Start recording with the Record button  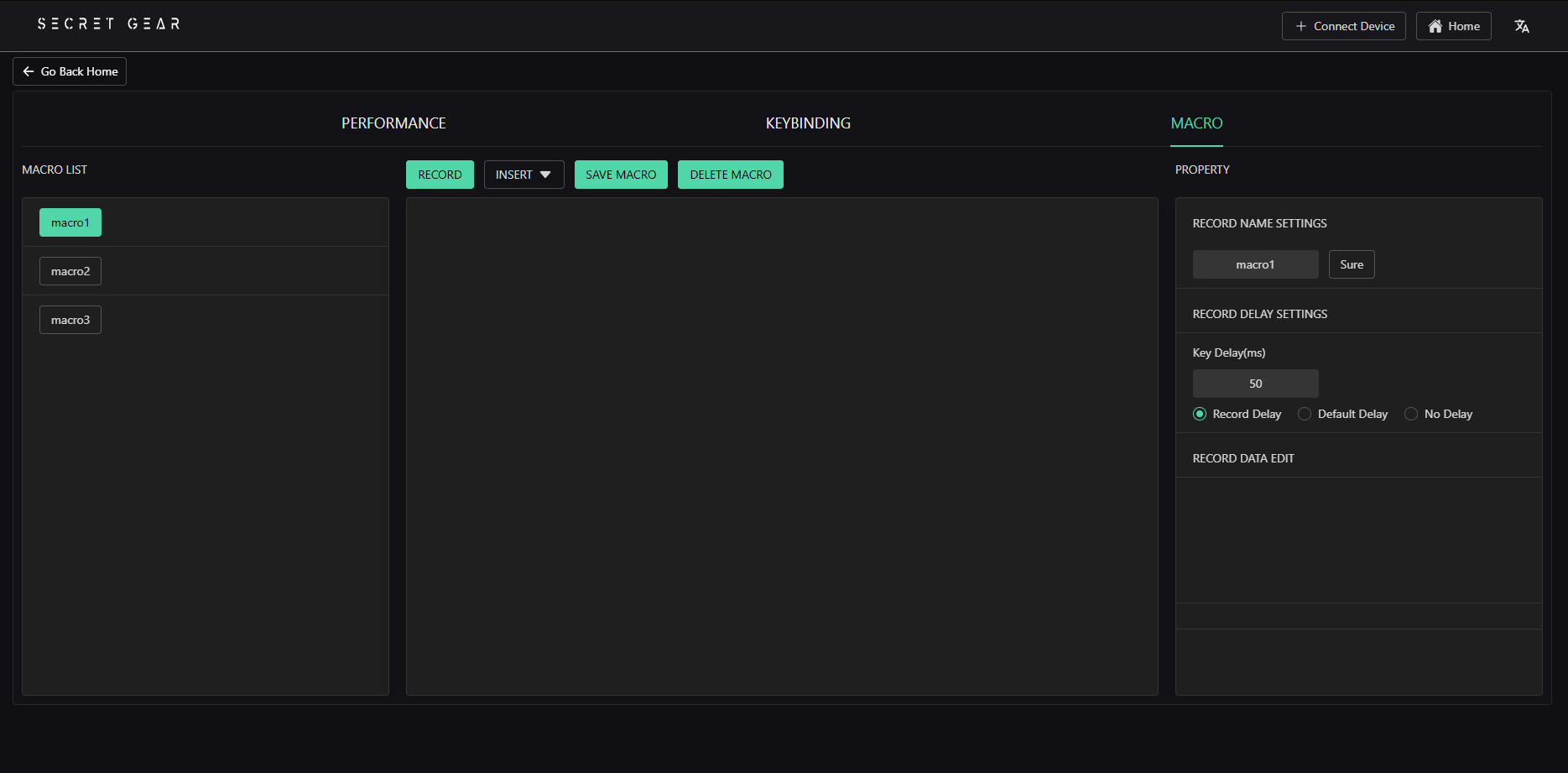pos(440,175)
